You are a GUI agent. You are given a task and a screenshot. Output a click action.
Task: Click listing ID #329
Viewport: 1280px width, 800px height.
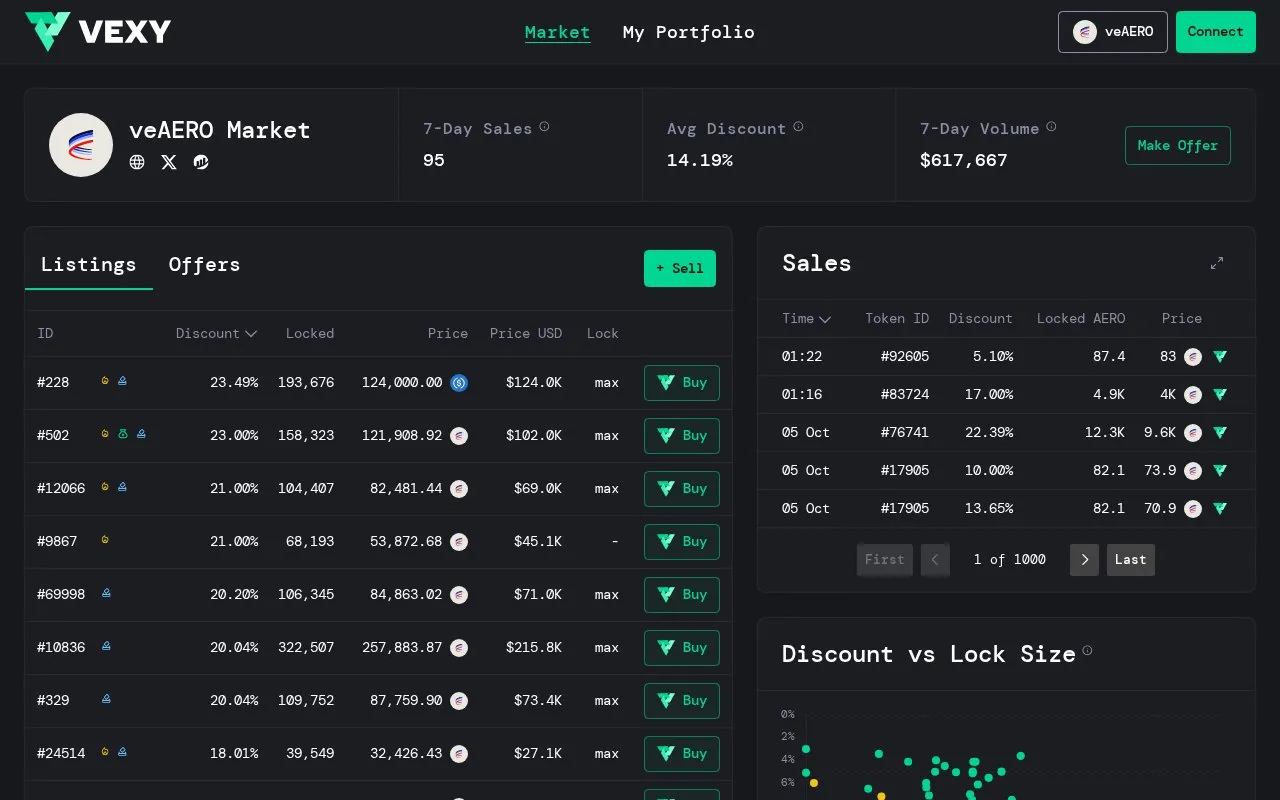click(53, 700)
